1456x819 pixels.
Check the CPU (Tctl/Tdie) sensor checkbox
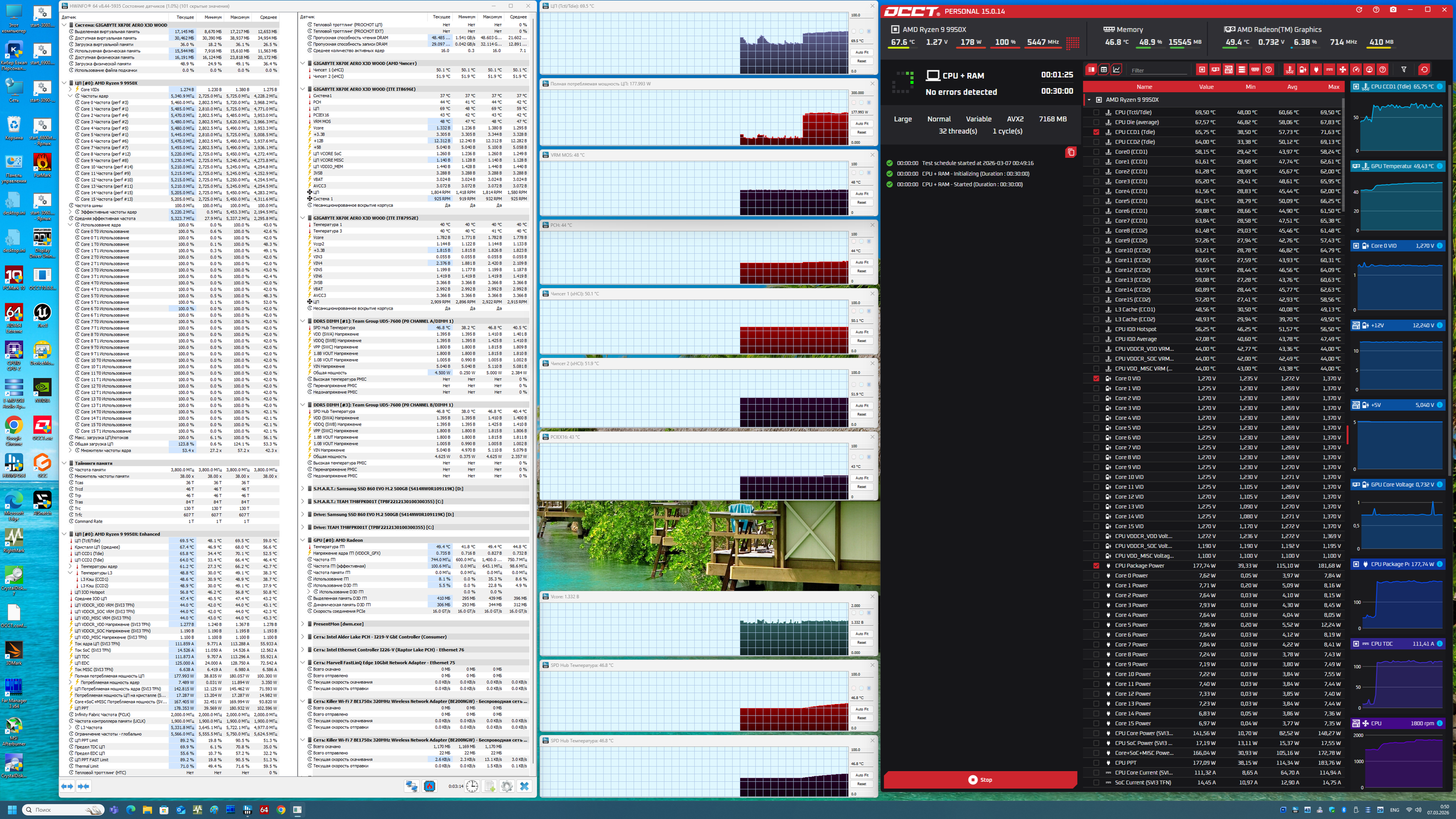point(1096,113)
